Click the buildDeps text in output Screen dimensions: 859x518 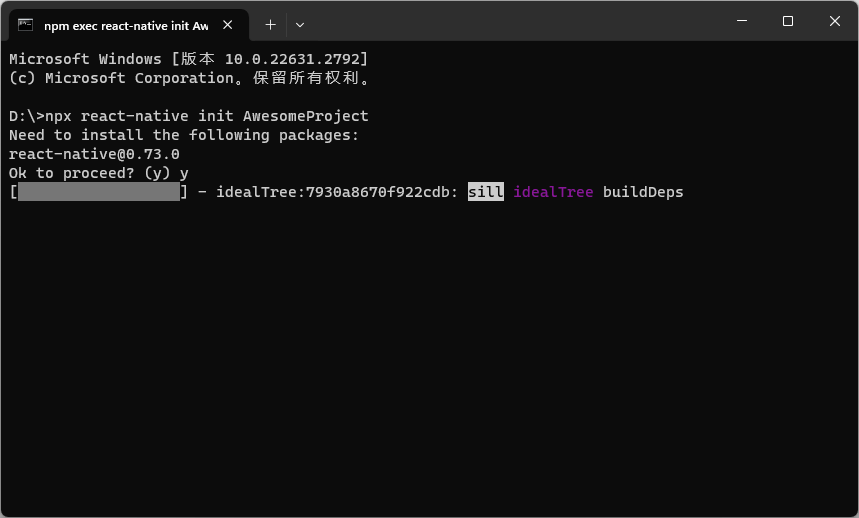(643, 192)
